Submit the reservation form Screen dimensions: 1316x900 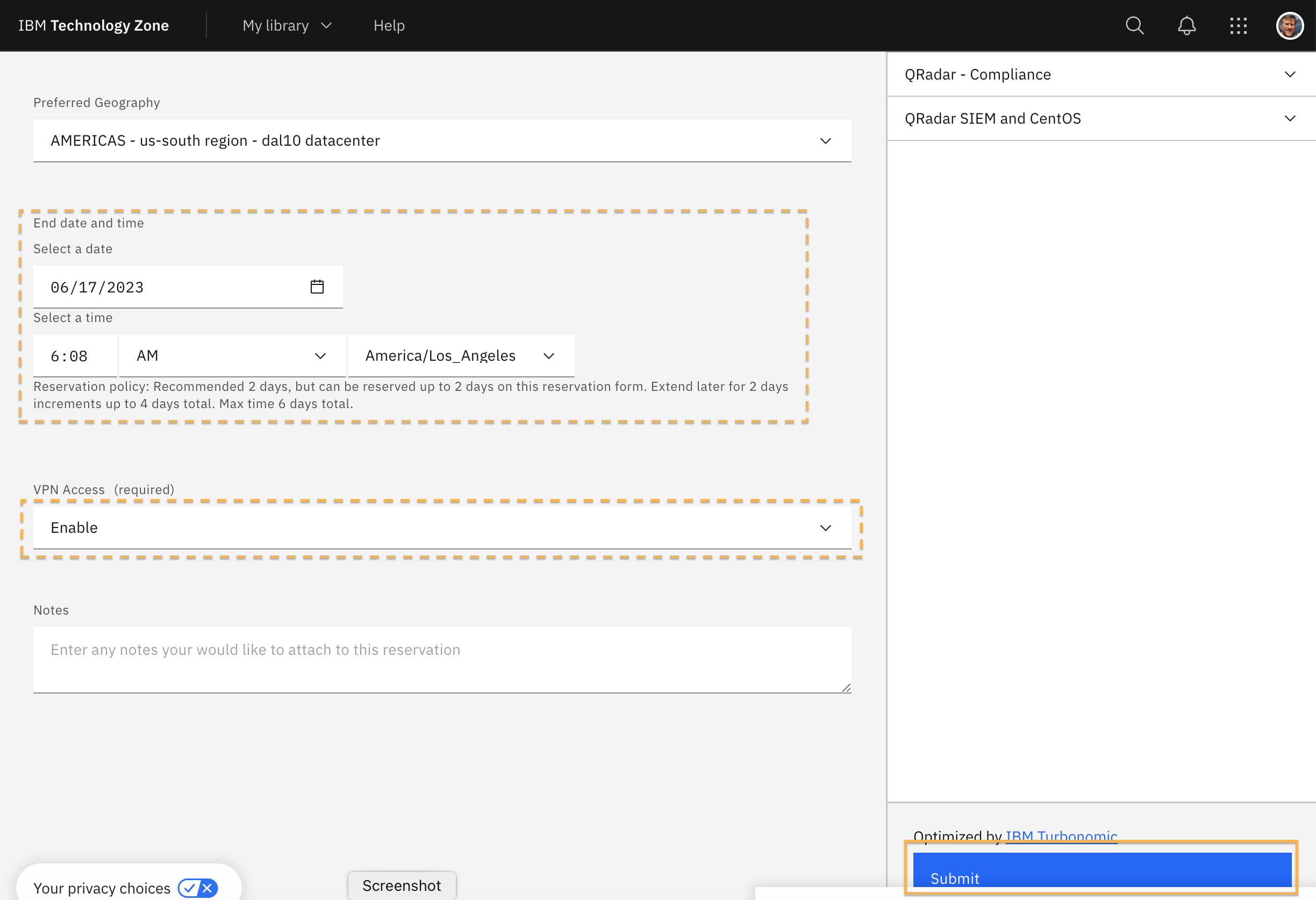coord(1102,871)
